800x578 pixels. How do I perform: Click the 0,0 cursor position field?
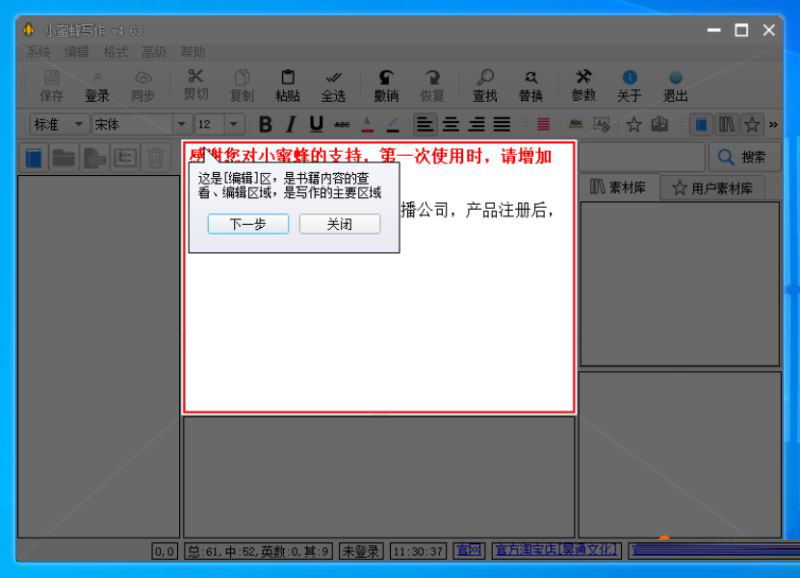click(x=164, y=551)
